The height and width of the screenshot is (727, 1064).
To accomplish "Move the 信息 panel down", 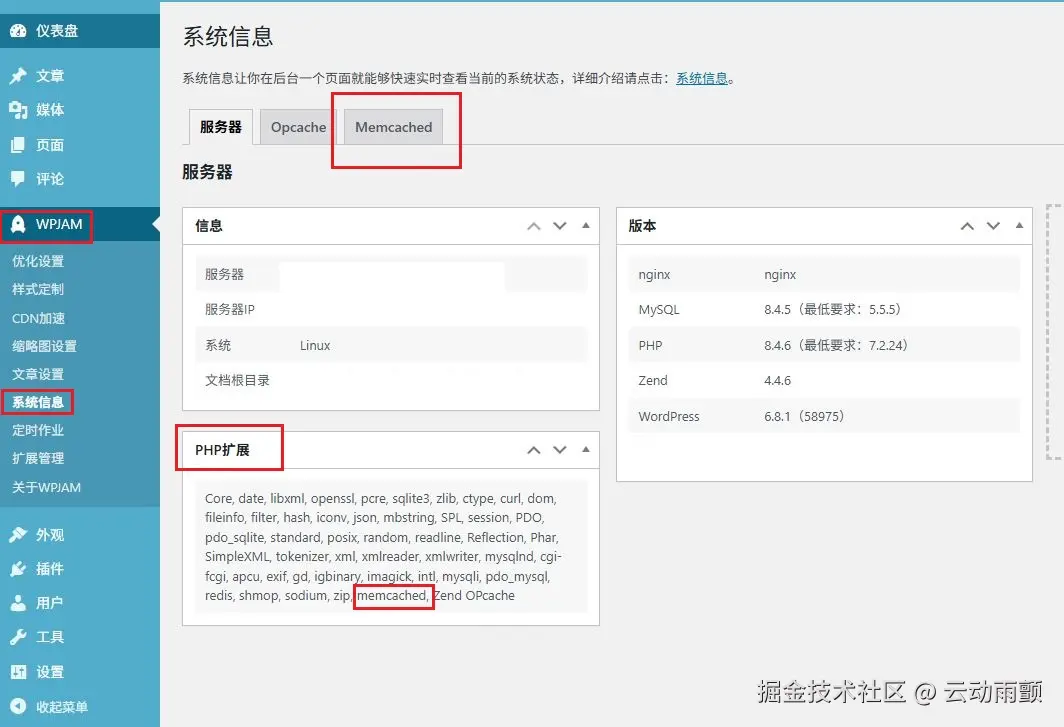I will point(560,226).
